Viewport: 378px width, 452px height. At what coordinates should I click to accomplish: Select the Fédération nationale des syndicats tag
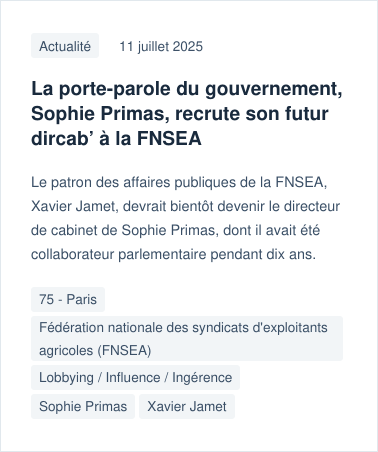tap(187, 338)
